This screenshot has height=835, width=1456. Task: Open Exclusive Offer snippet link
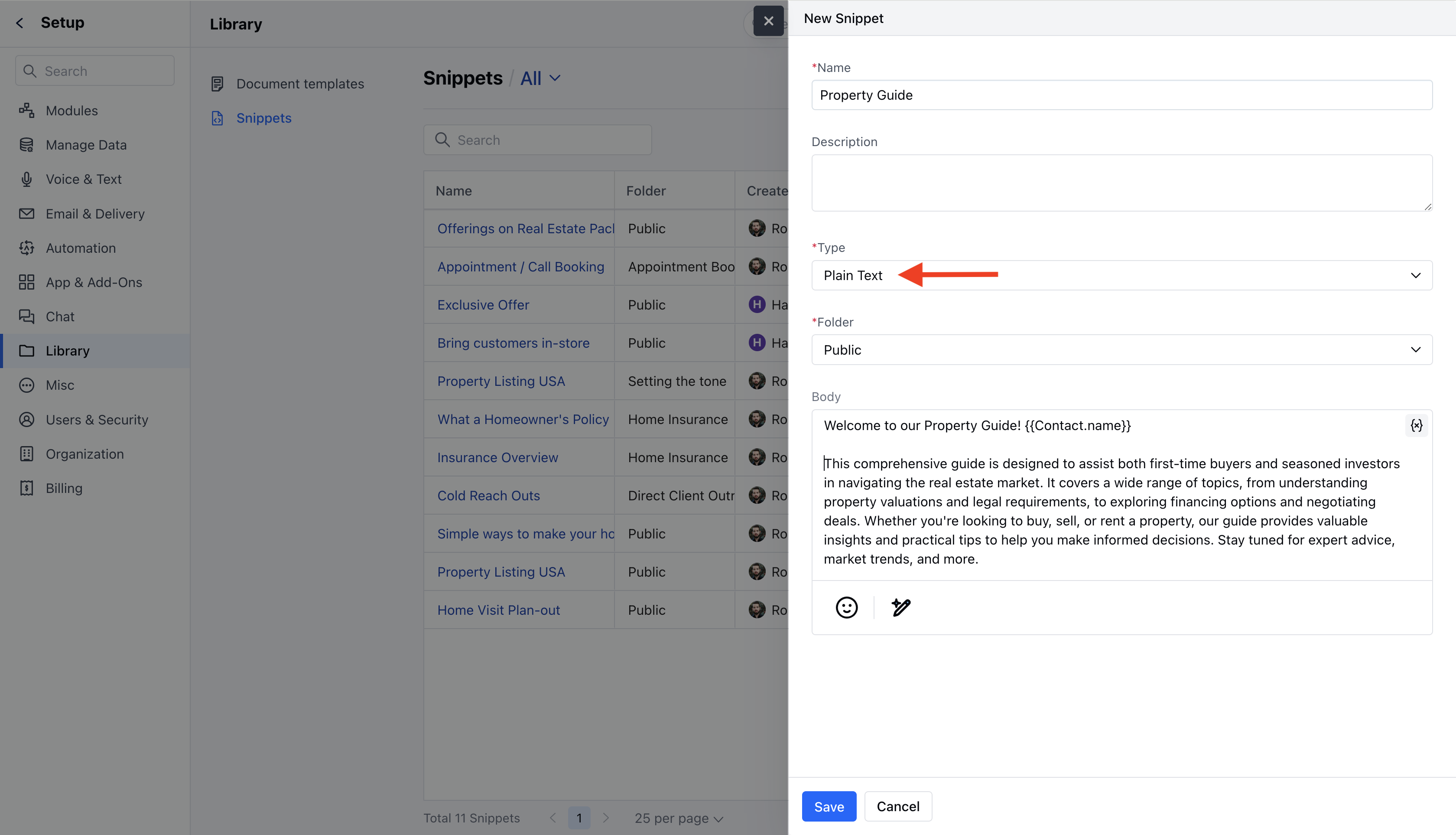(483, 305)
